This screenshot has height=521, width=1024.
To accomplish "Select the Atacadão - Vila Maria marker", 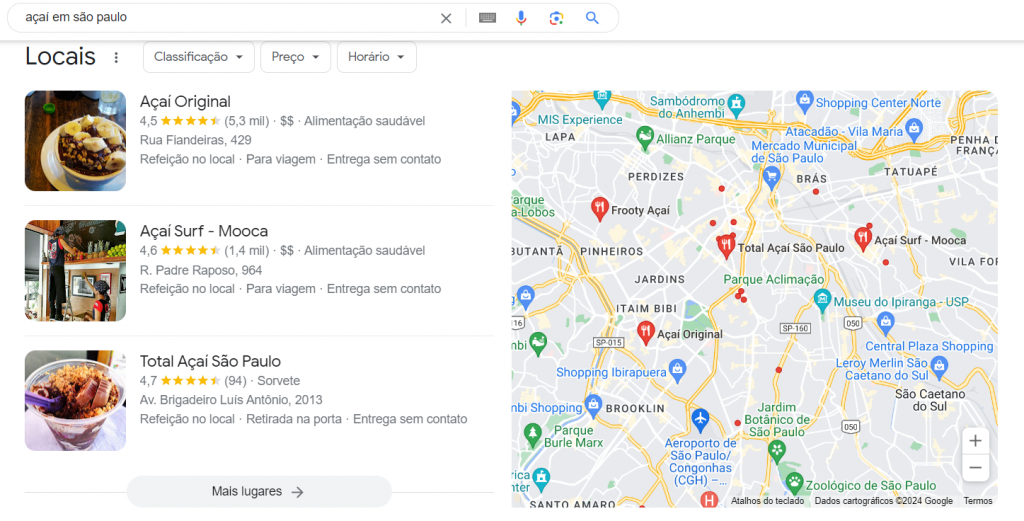I will (914, 129).
